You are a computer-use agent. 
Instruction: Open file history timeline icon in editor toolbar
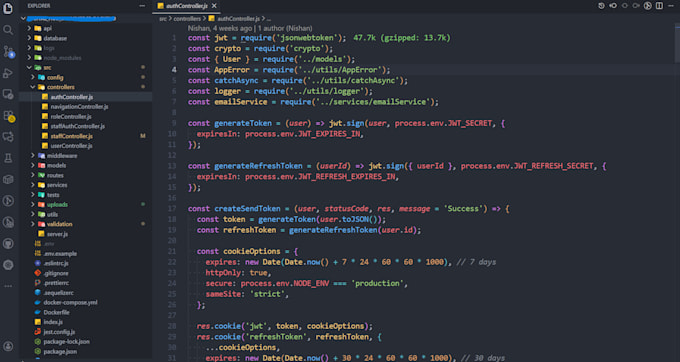point(601,6)
